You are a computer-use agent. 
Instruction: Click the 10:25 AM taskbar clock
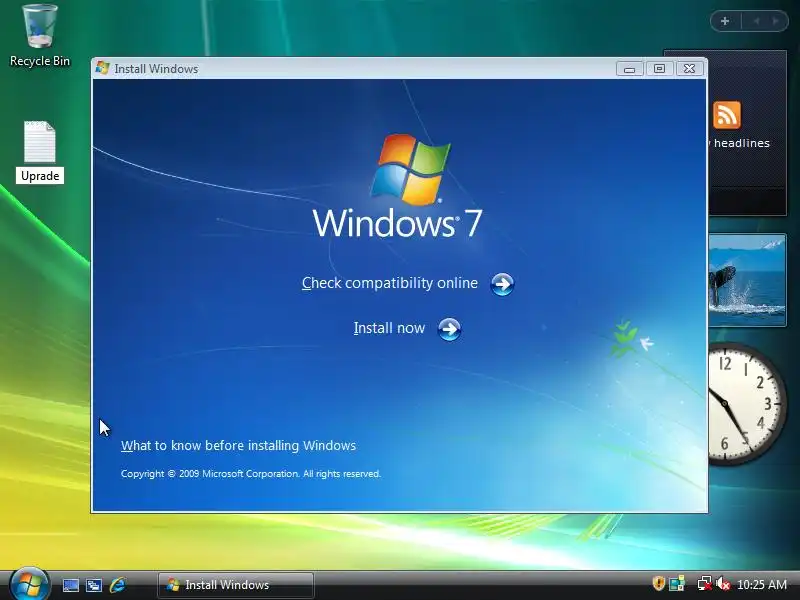[762, 584]
